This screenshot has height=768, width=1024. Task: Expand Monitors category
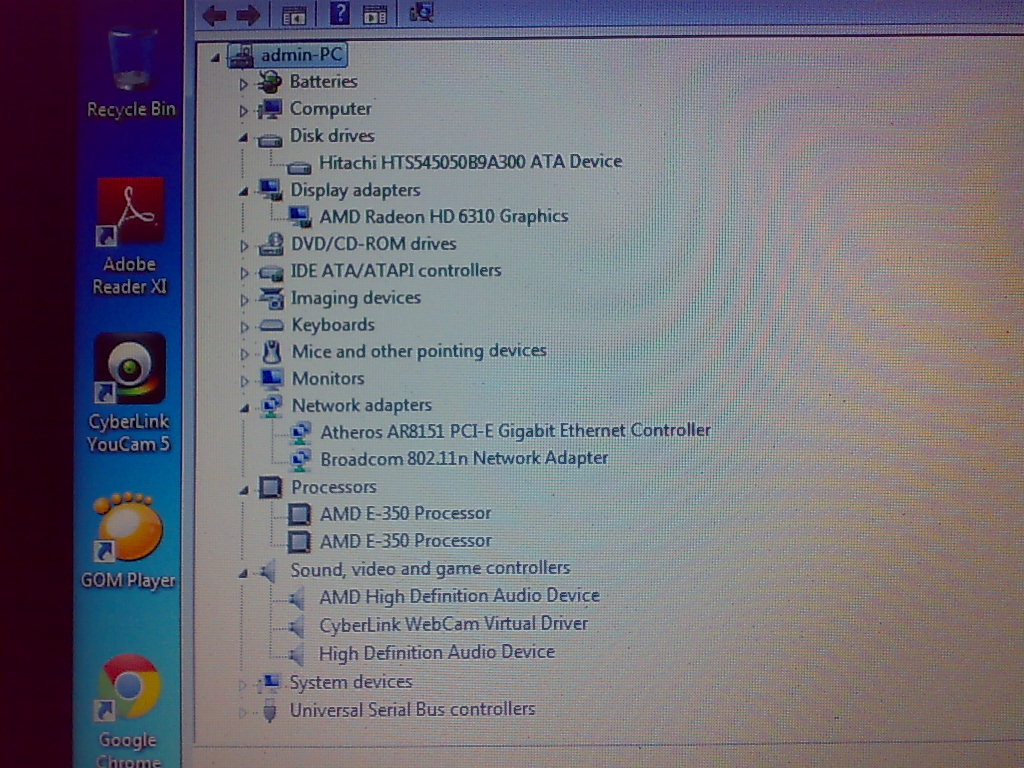[243, 381]
